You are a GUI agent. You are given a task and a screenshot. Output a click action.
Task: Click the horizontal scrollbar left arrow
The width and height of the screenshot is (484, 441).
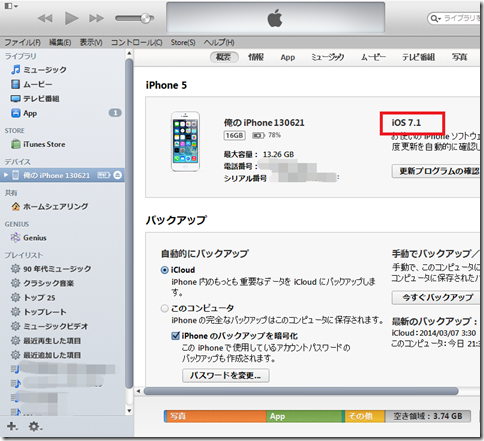[138, 391]
